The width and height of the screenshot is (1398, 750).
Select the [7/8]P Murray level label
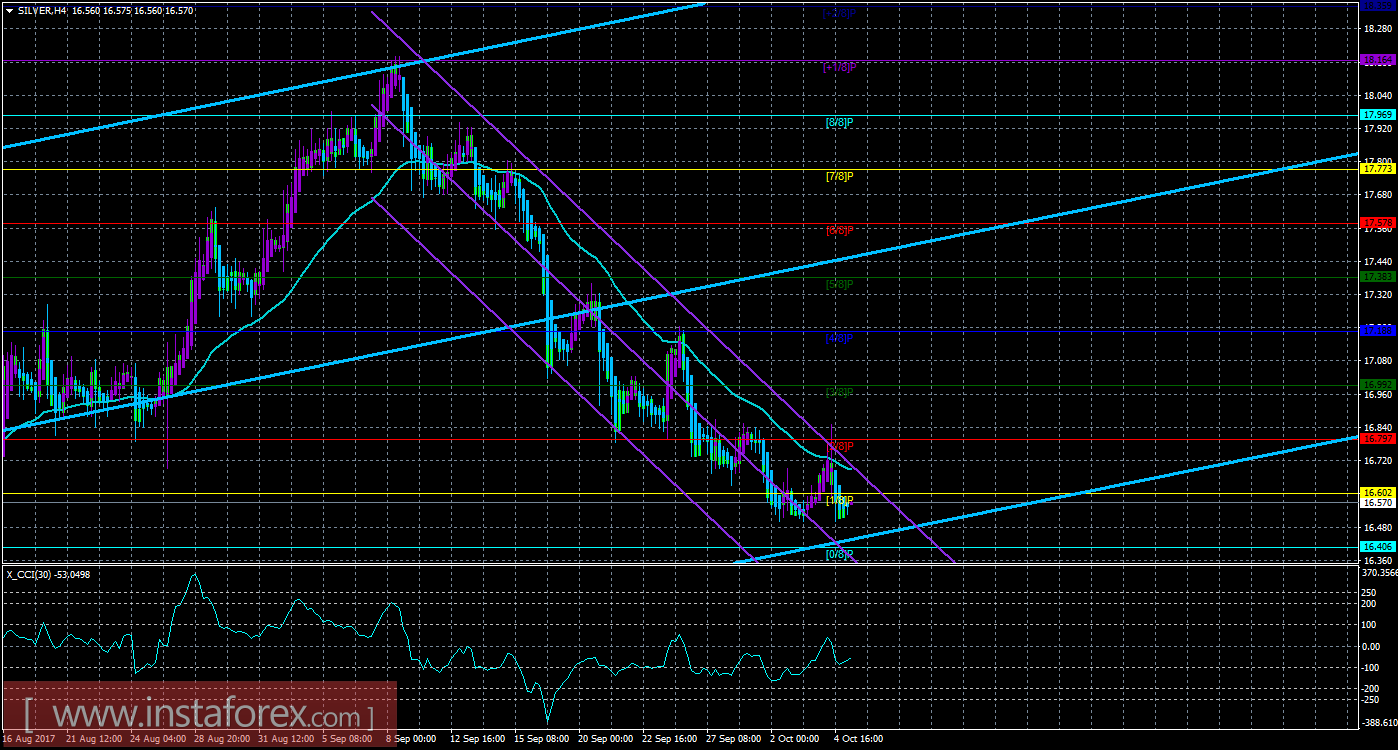(840, 176)
